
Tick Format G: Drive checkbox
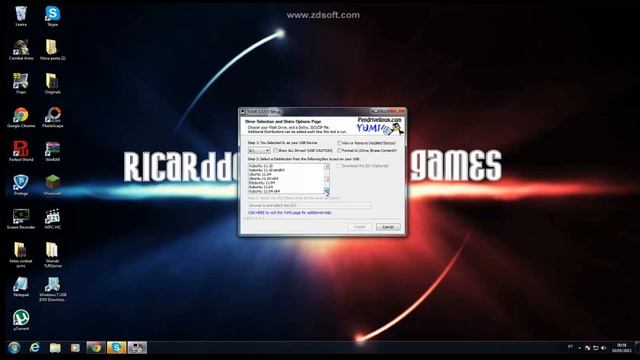(340, 151)
